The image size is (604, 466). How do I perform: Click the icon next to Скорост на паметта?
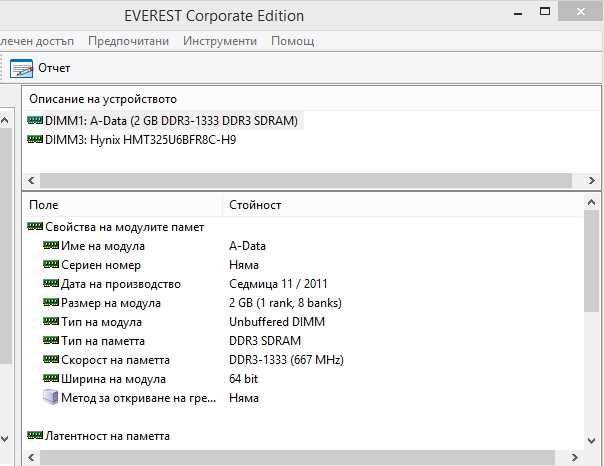51,359
